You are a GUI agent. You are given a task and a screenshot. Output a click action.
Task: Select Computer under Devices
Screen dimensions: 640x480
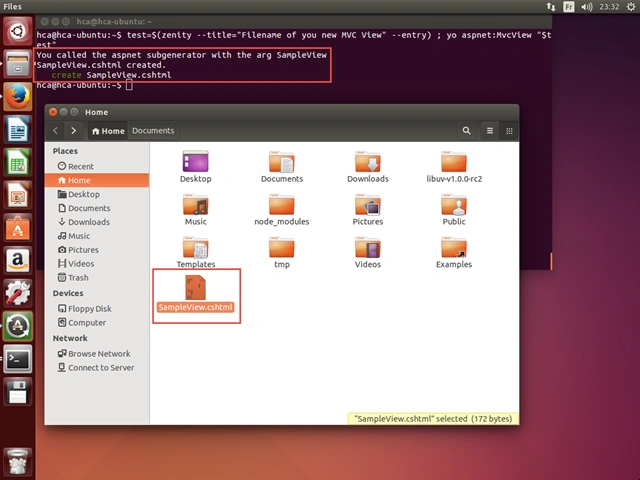pyautogui.click(x=97, y=322)
